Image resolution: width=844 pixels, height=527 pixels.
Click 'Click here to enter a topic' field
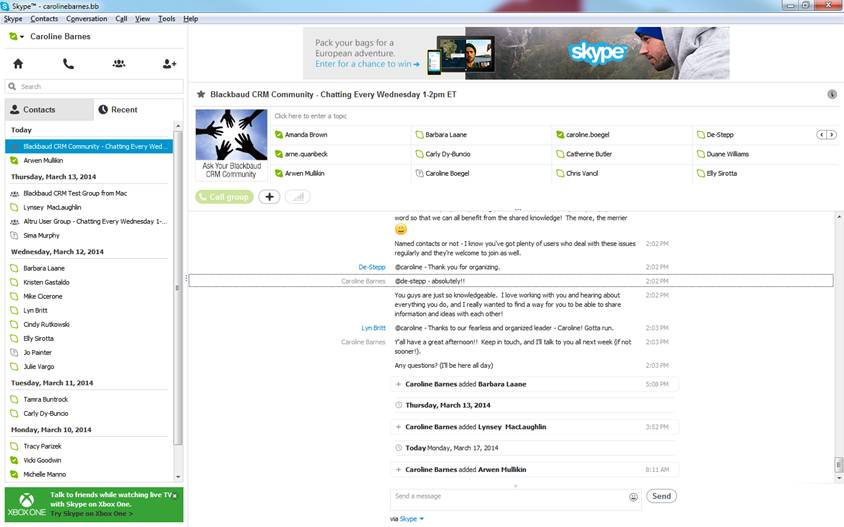[x=311, y=116]
